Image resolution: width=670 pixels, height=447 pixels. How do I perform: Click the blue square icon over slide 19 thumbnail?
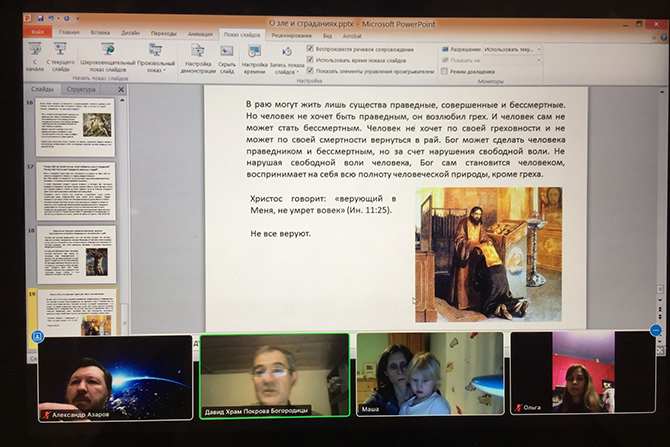coord(38,337)
